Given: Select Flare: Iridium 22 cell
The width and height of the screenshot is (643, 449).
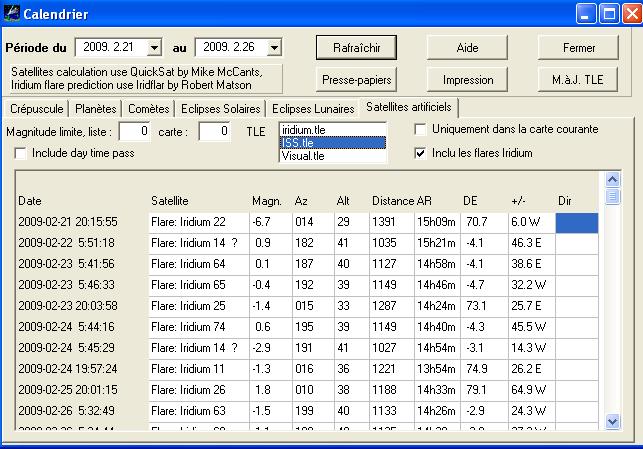Looking at the screenshot, I should (199, 222).
